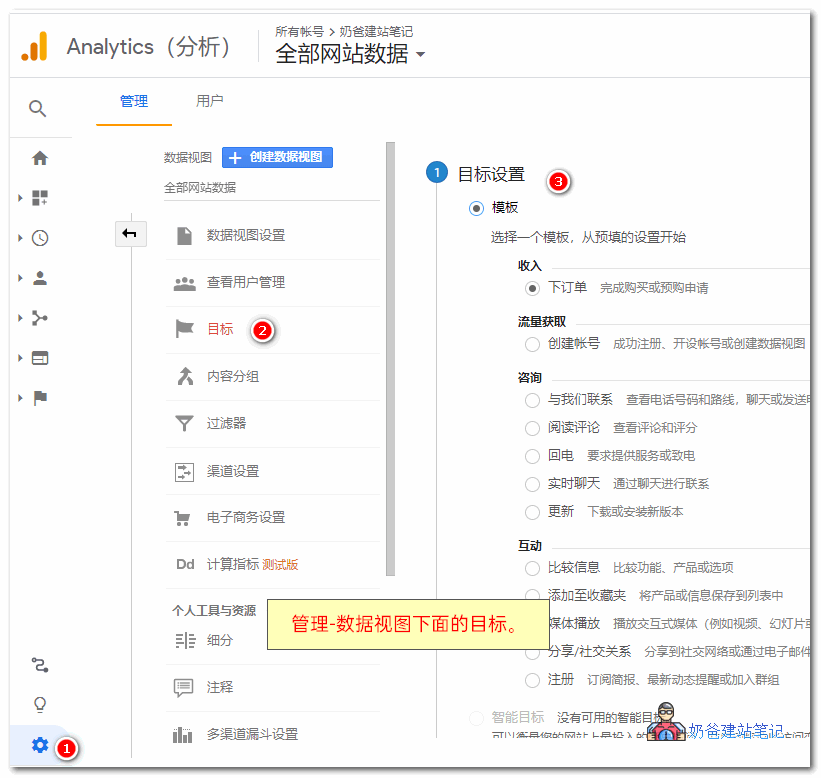Collapse the menu with the back arrow button
Viewport: 821px width, 778px height.
tap(130, 233)
